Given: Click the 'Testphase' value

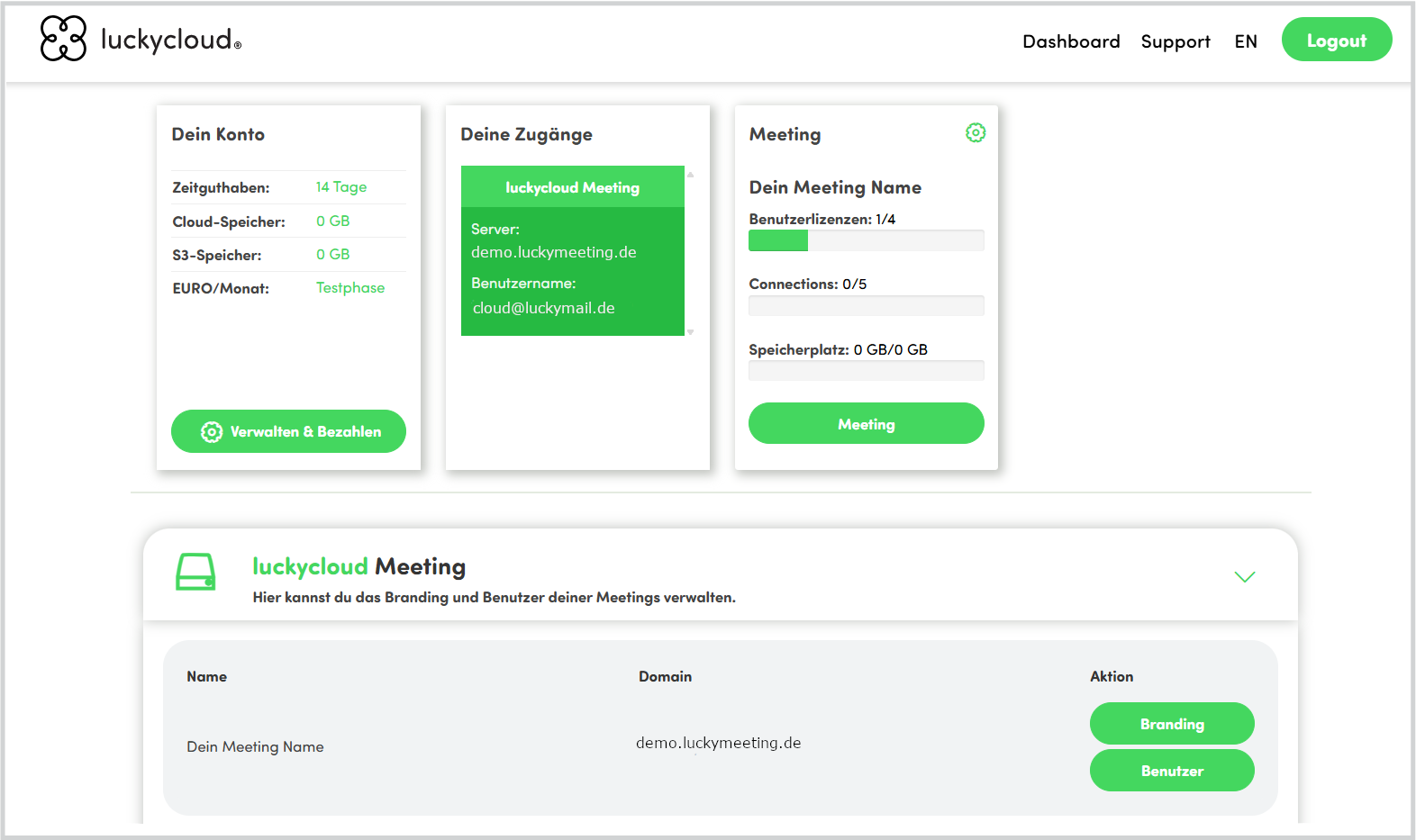Looking at the screenshot, I should (350, 288).
